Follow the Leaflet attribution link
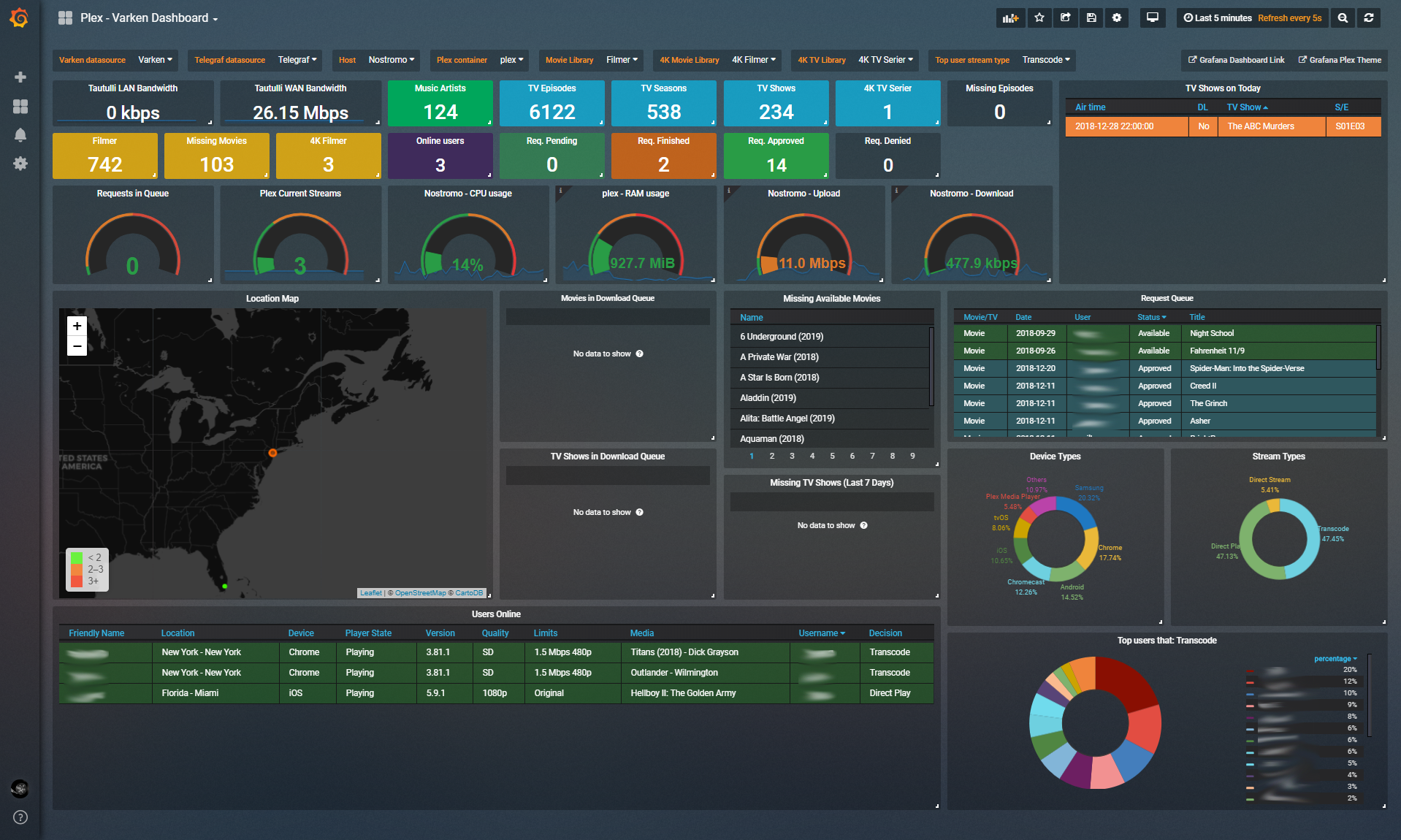 371,593
